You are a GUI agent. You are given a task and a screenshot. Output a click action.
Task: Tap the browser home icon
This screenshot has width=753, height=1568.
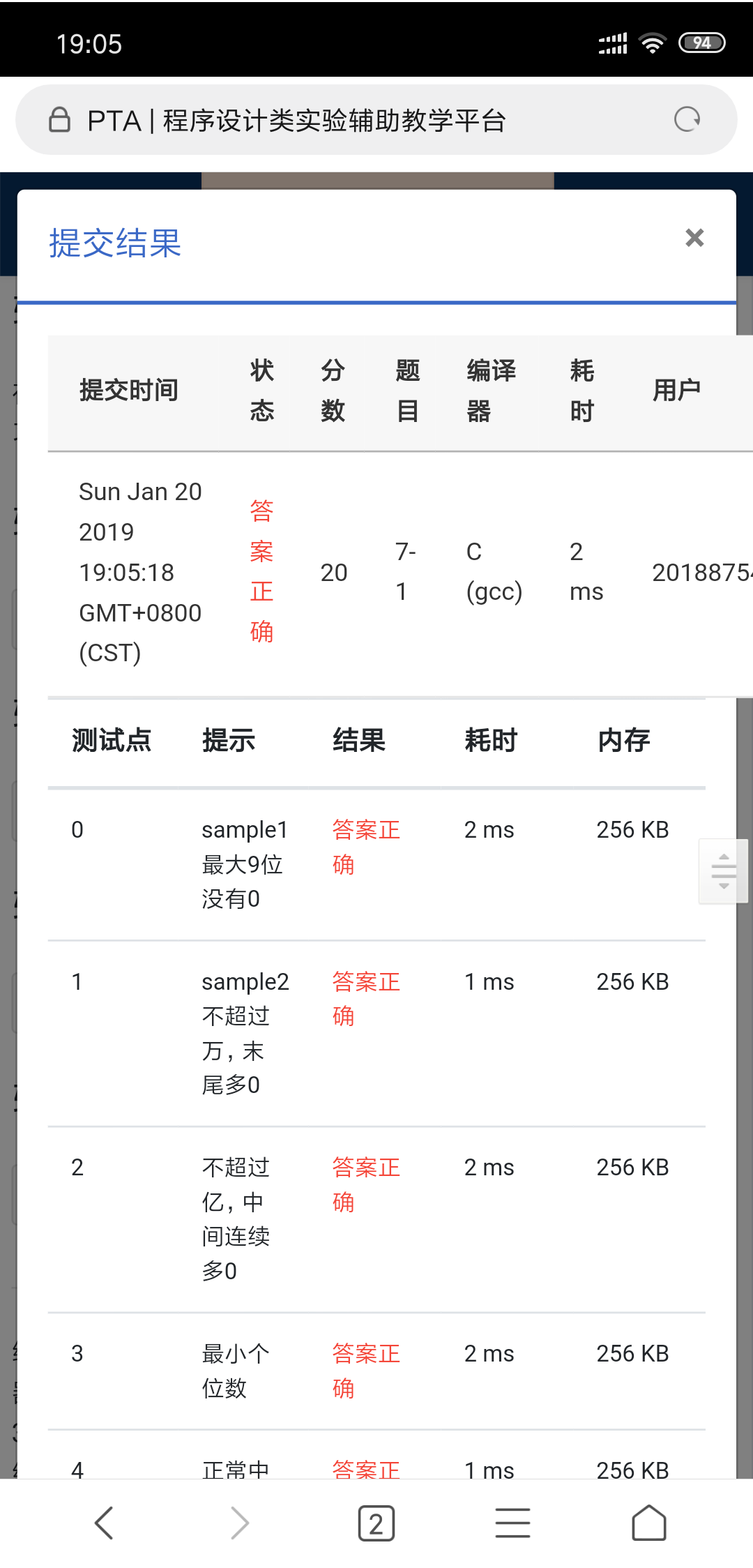pyautogui.click(x=648, y=1523)
